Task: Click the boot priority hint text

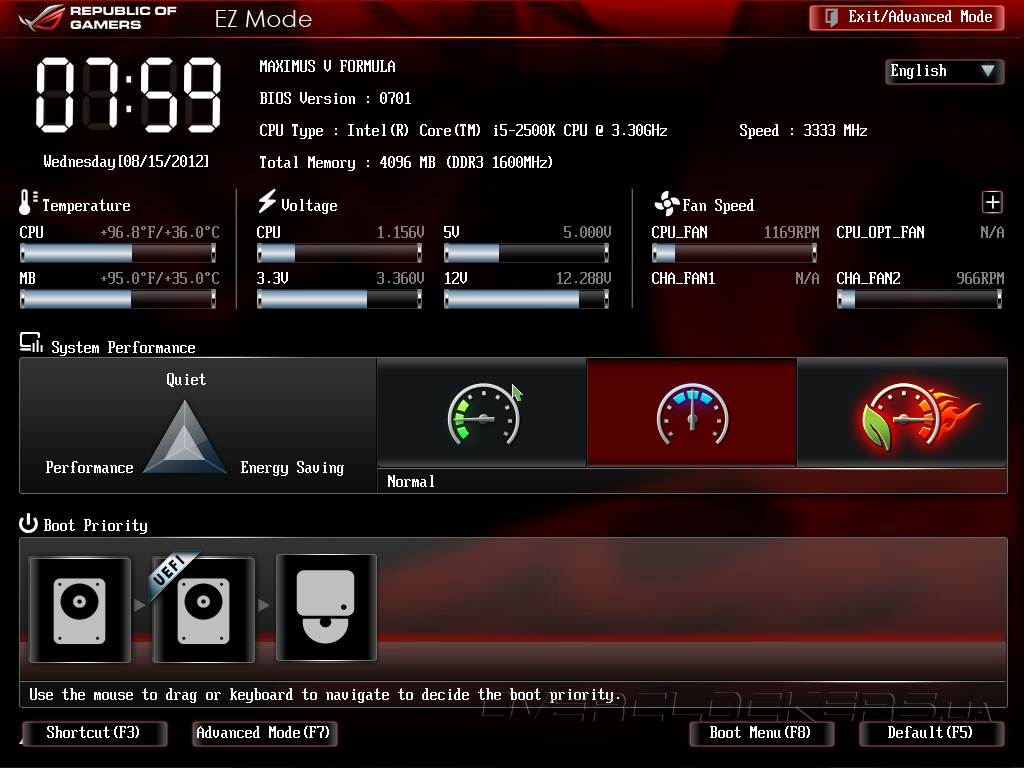Action: (x=324, y=695)
